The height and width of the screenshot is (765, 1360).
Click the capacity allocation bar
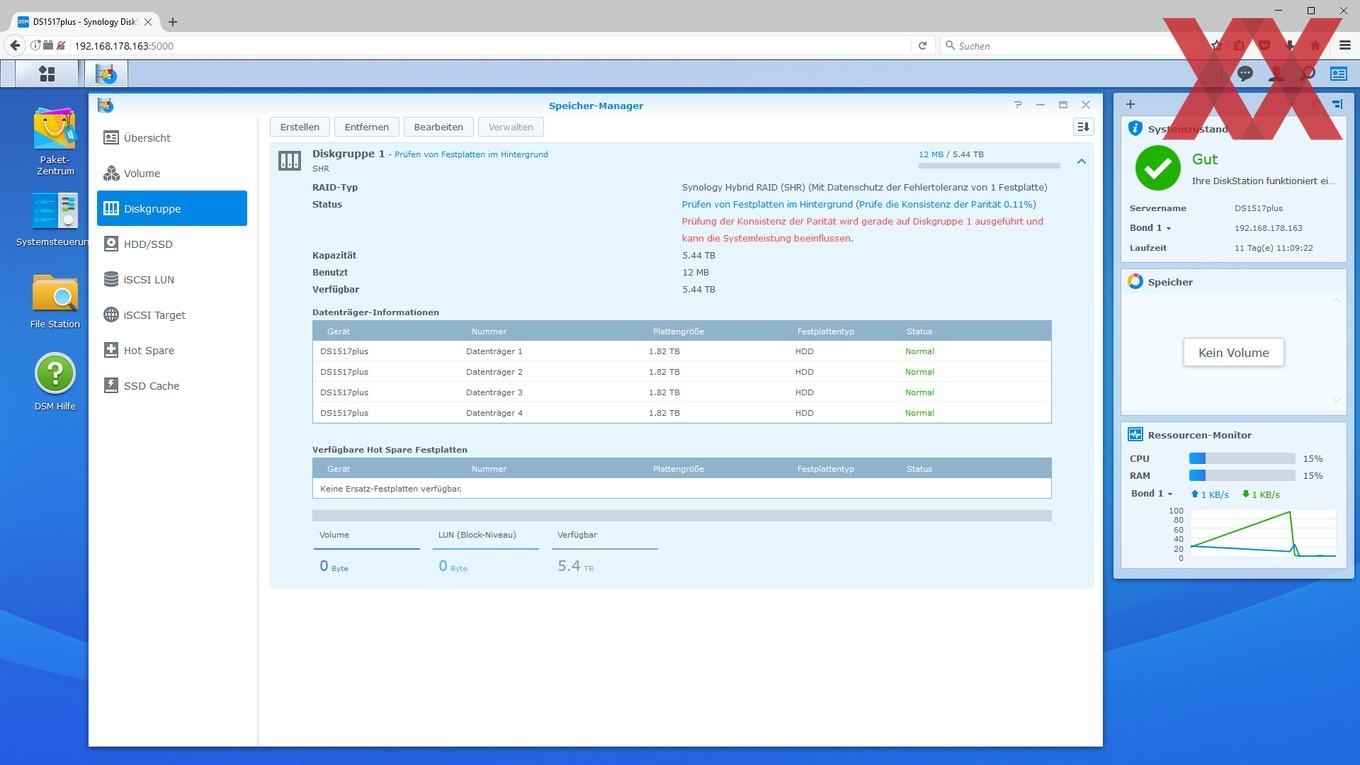(681, 516)
